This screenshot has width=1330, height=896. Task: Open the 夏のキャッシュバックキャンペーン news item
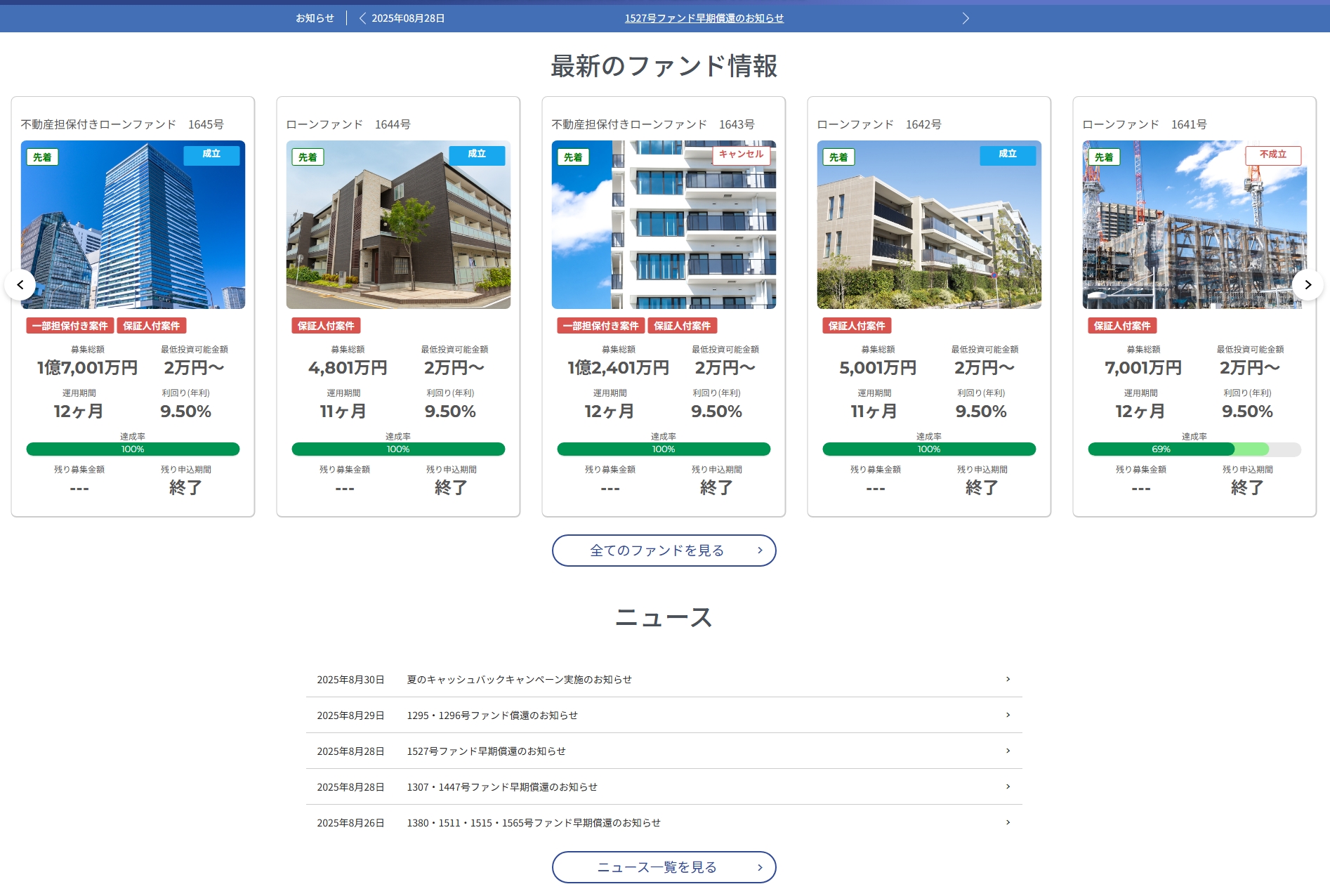pos(520,680)
